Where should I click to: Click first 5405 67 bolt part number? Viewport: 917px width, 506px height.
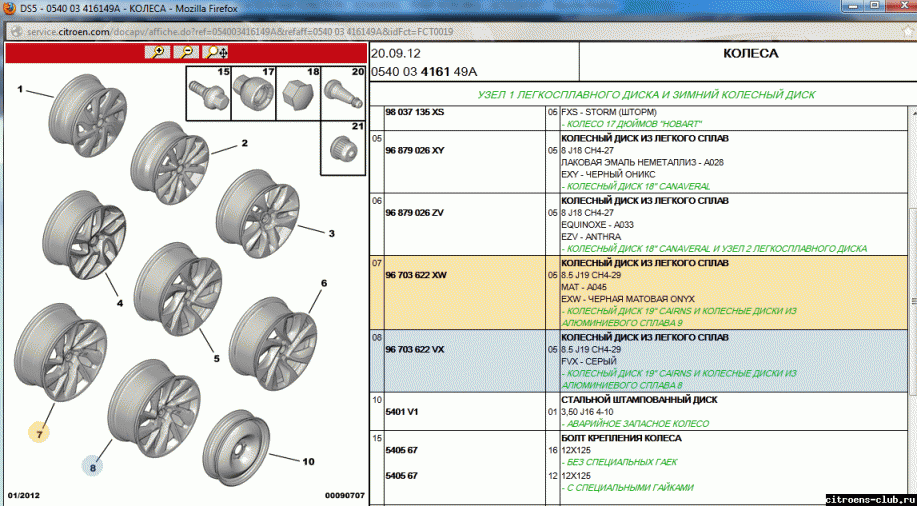pos(401,450)
